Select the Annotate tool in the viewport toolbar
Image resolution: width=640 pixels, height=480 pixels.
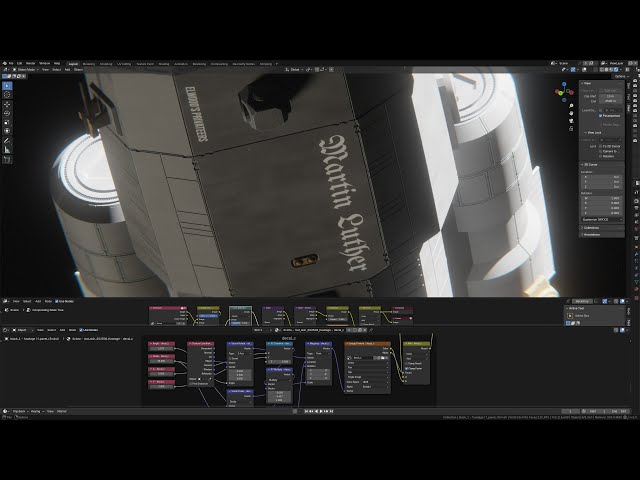7,141
